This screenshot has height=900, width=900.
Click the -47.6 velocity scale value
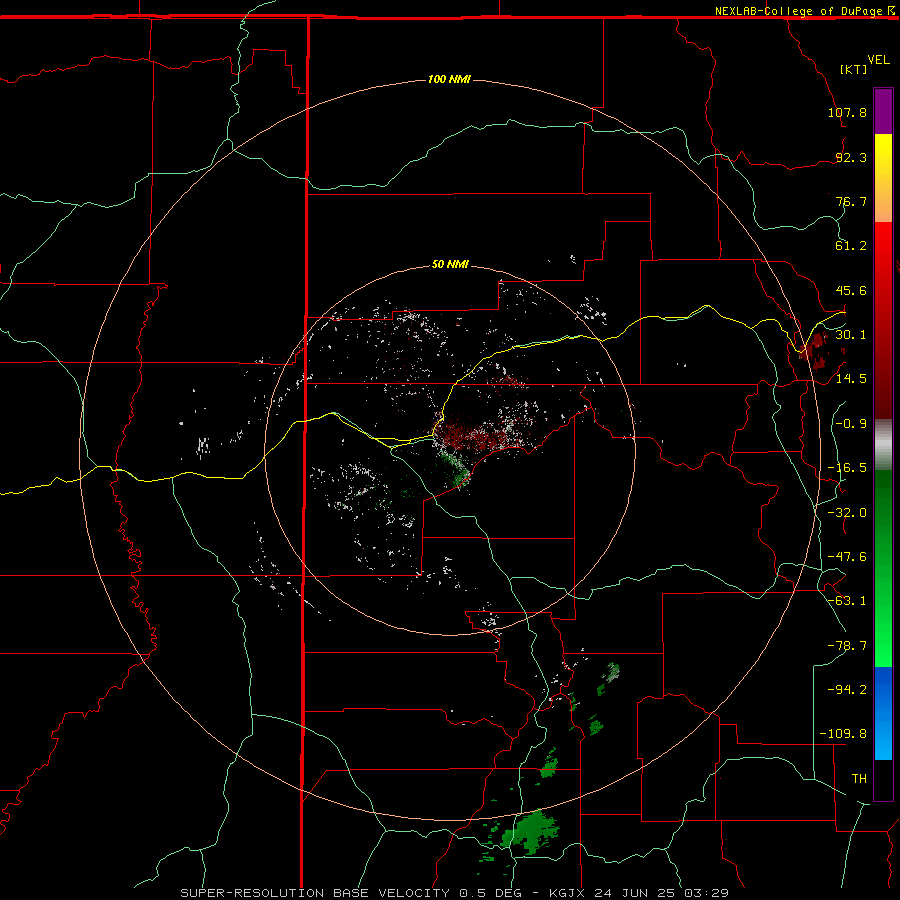(847, 557)
